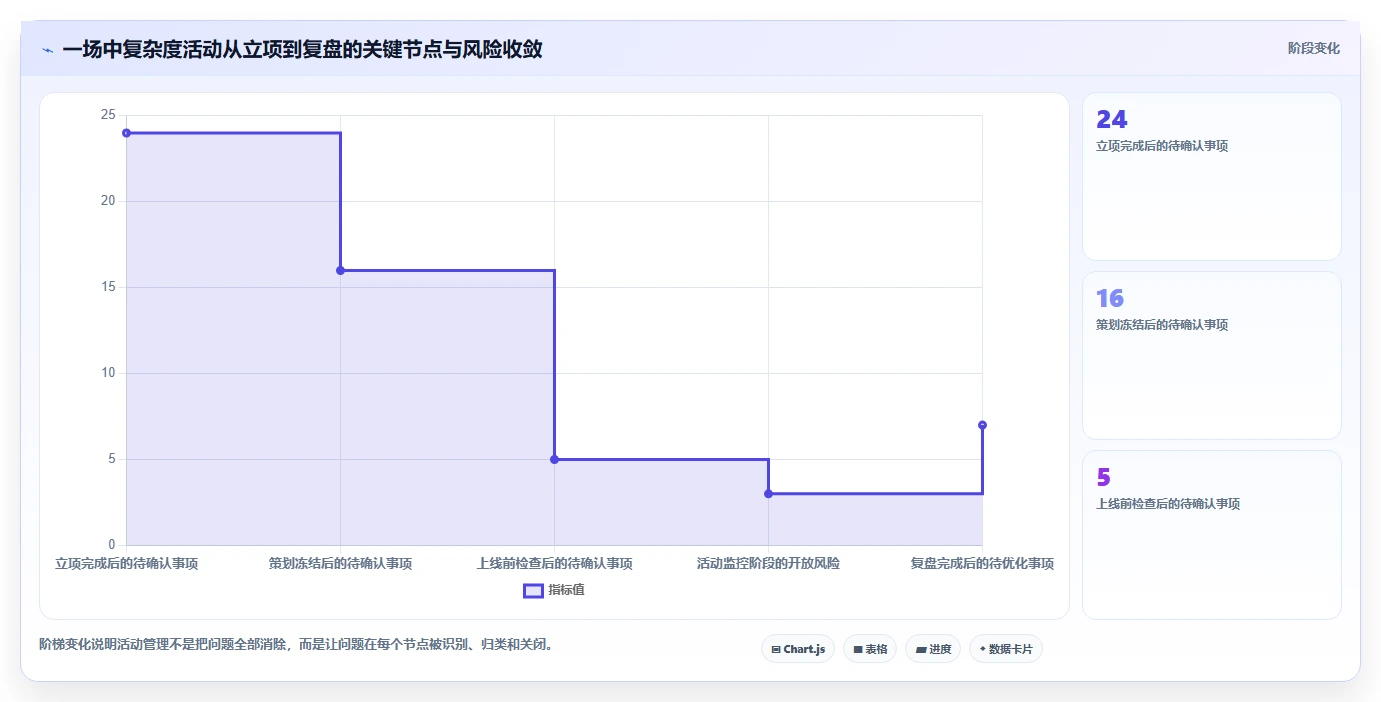
Task: Click x-axis label 活动监控阶段的开放风险
Action: tap(768, 564)
